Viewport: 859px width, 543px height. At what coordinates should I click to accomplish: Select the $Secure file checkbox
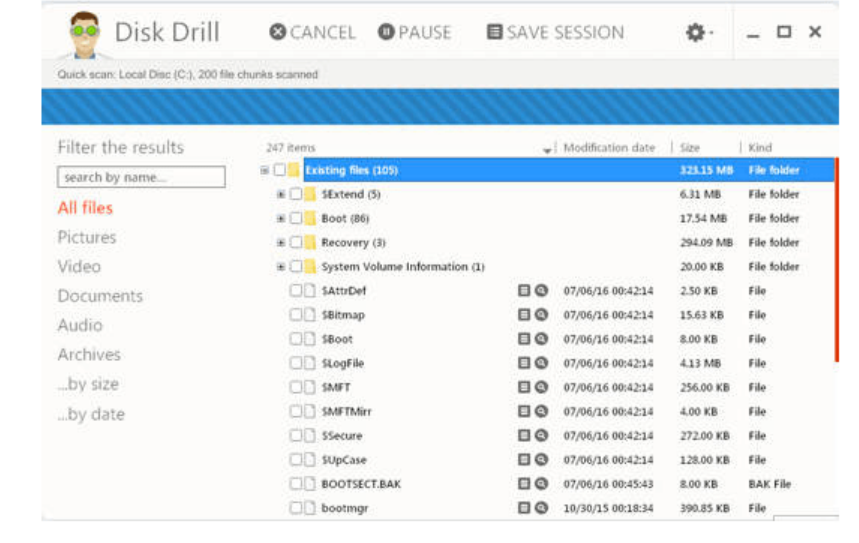pyautogui.click(x=296, y=436)
